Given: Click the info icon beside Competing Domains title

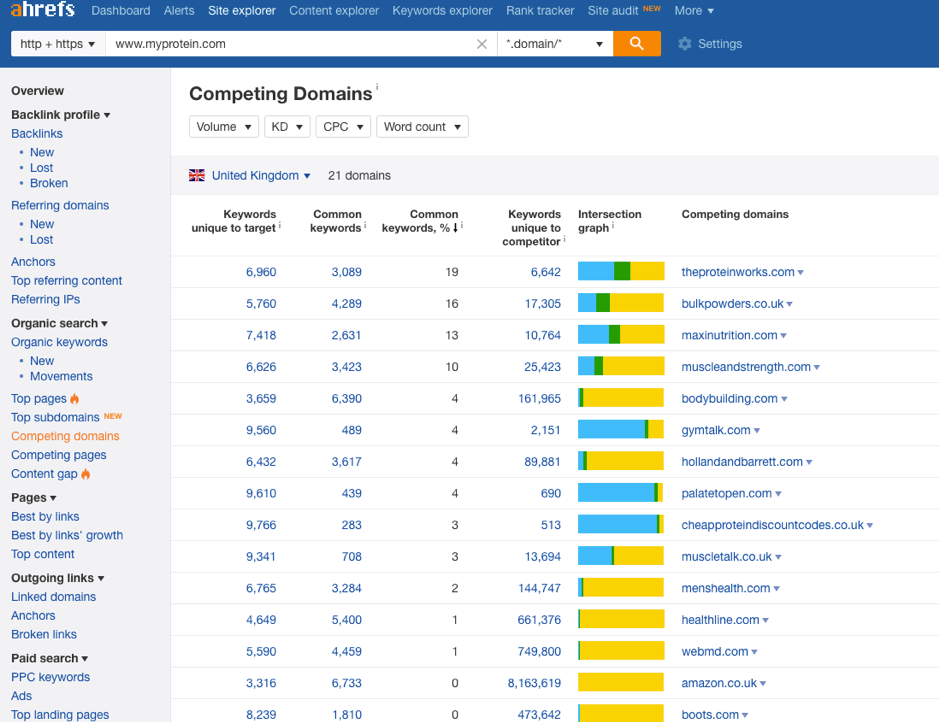Looking at the screenshot, I should 377,87.
